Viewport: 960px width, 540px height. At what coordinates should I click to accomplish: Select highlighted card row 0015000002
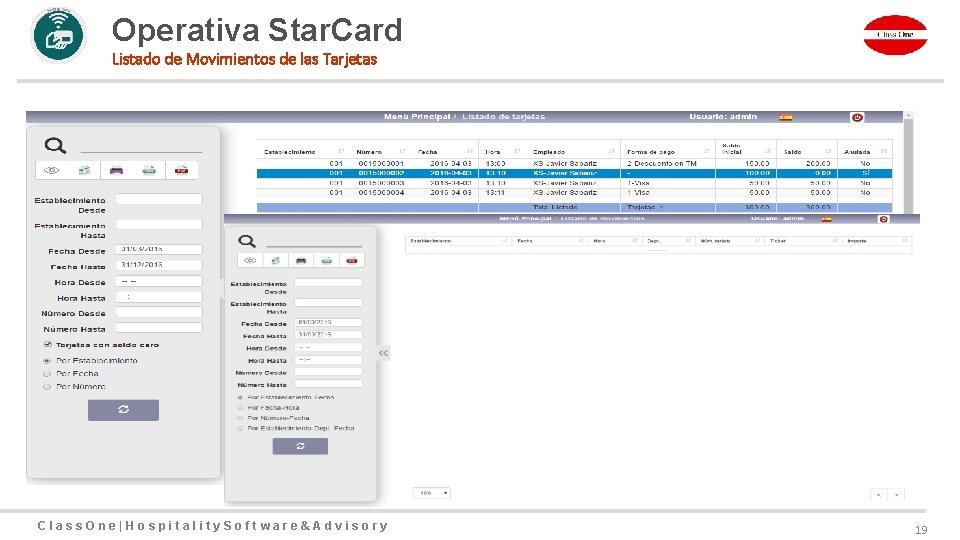pyautogui.click(x=574, y=173)
